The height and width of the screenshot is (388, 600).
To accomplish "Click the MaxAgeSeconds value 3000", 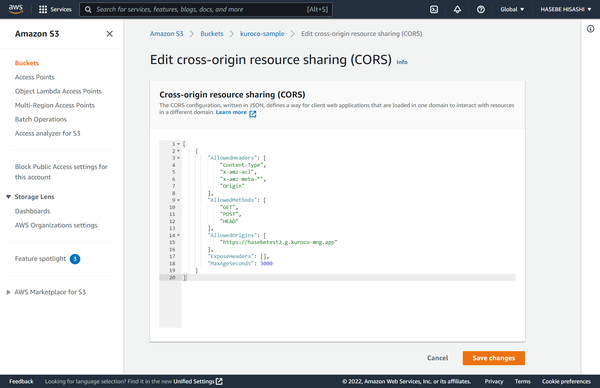I will [x=266, y=264].
